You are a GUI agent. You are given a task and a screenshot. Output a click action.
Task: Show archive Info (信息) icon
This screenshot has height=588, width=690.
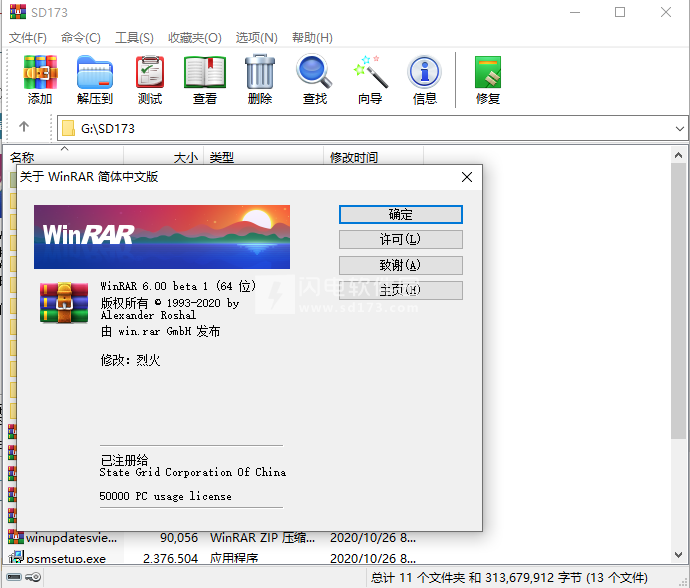click(425, 80)
